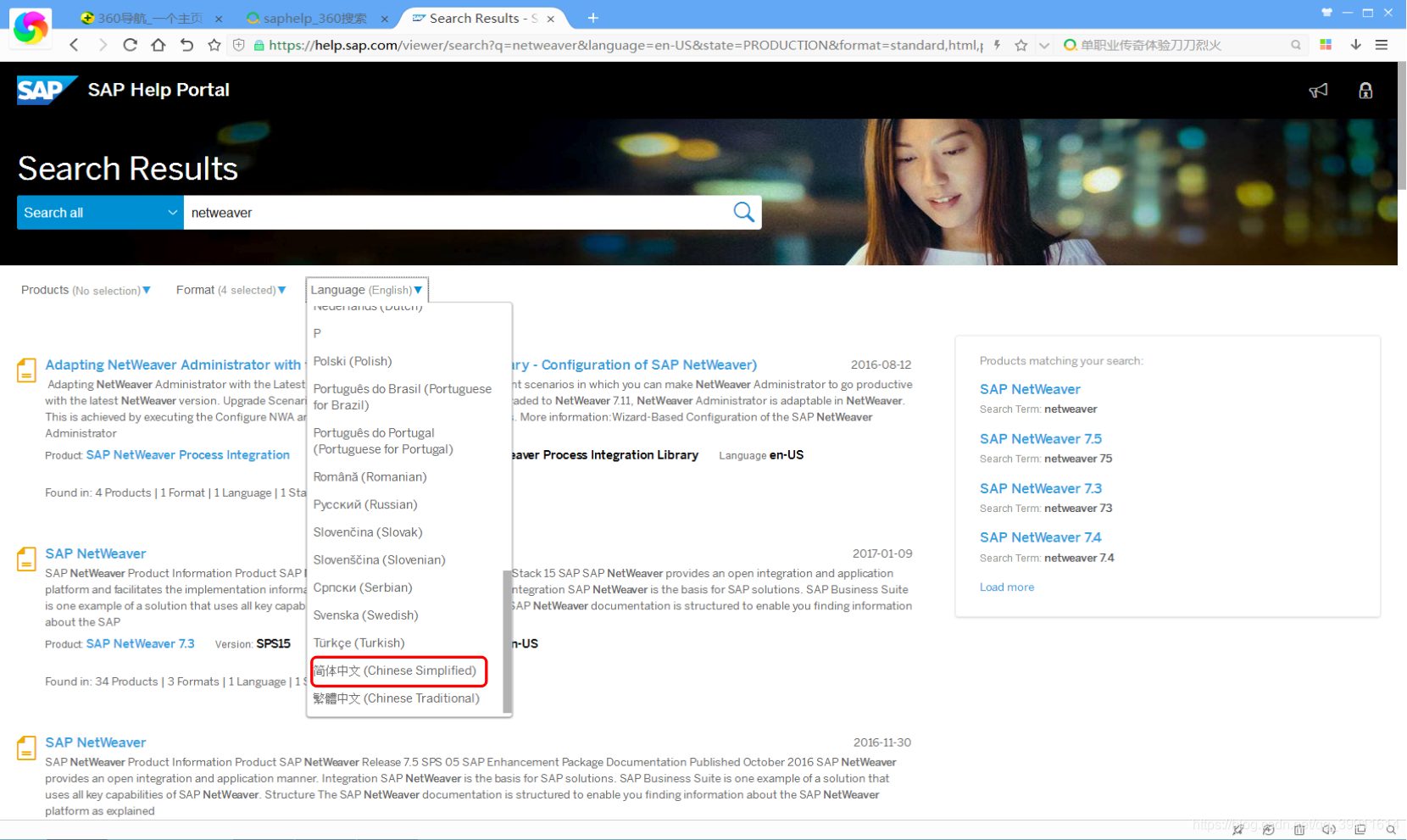The width and height of the screenshot is (1407, 840).
Task: Choose Slovenščina (Slovenian) language
Action: coord(379,560)
